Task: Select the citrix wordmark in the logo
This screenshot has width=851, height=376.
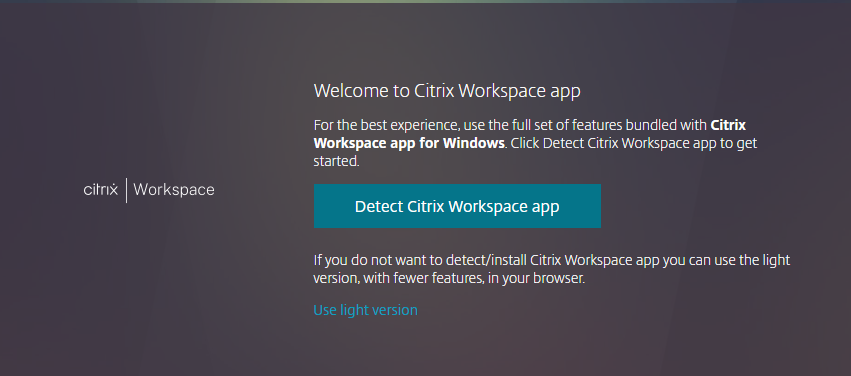Action: (x=100, y=190)
